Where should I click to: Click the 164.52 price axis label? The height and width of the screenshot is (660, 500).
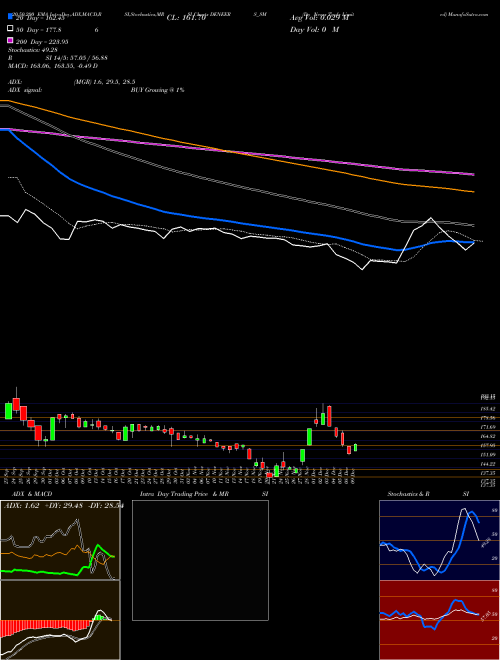(x=489, y=436)
